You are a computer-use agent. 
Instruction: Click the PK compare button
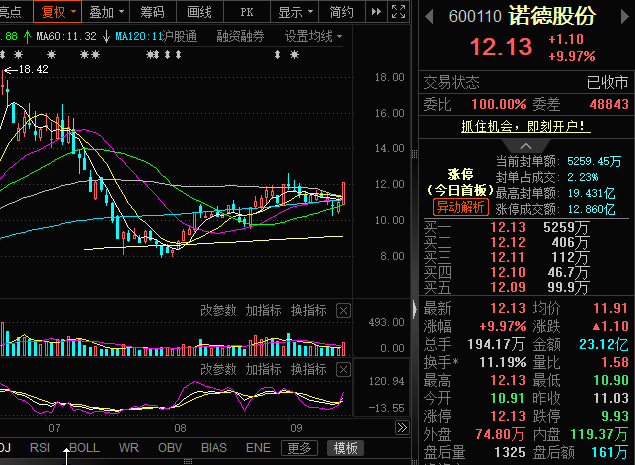(x=247, y=12)
